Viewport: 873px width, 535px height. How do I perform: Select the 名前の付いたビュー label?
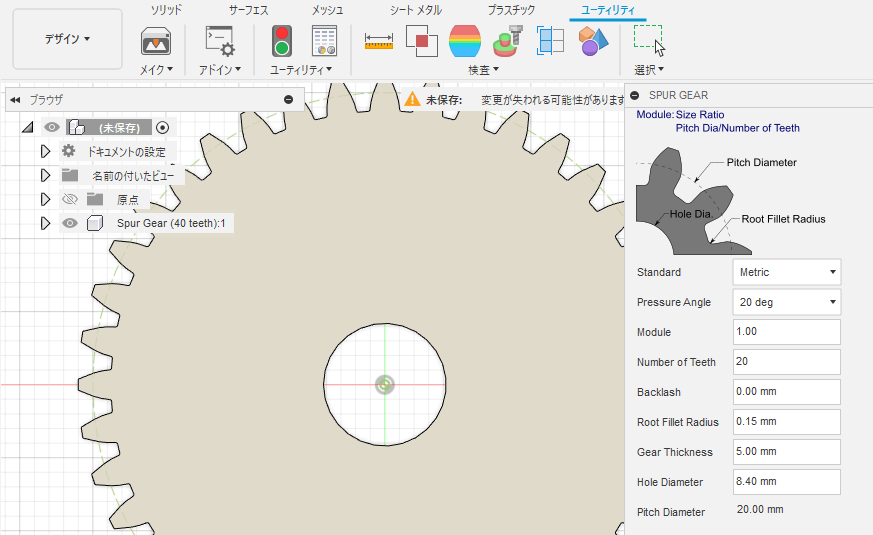[133, 176]
